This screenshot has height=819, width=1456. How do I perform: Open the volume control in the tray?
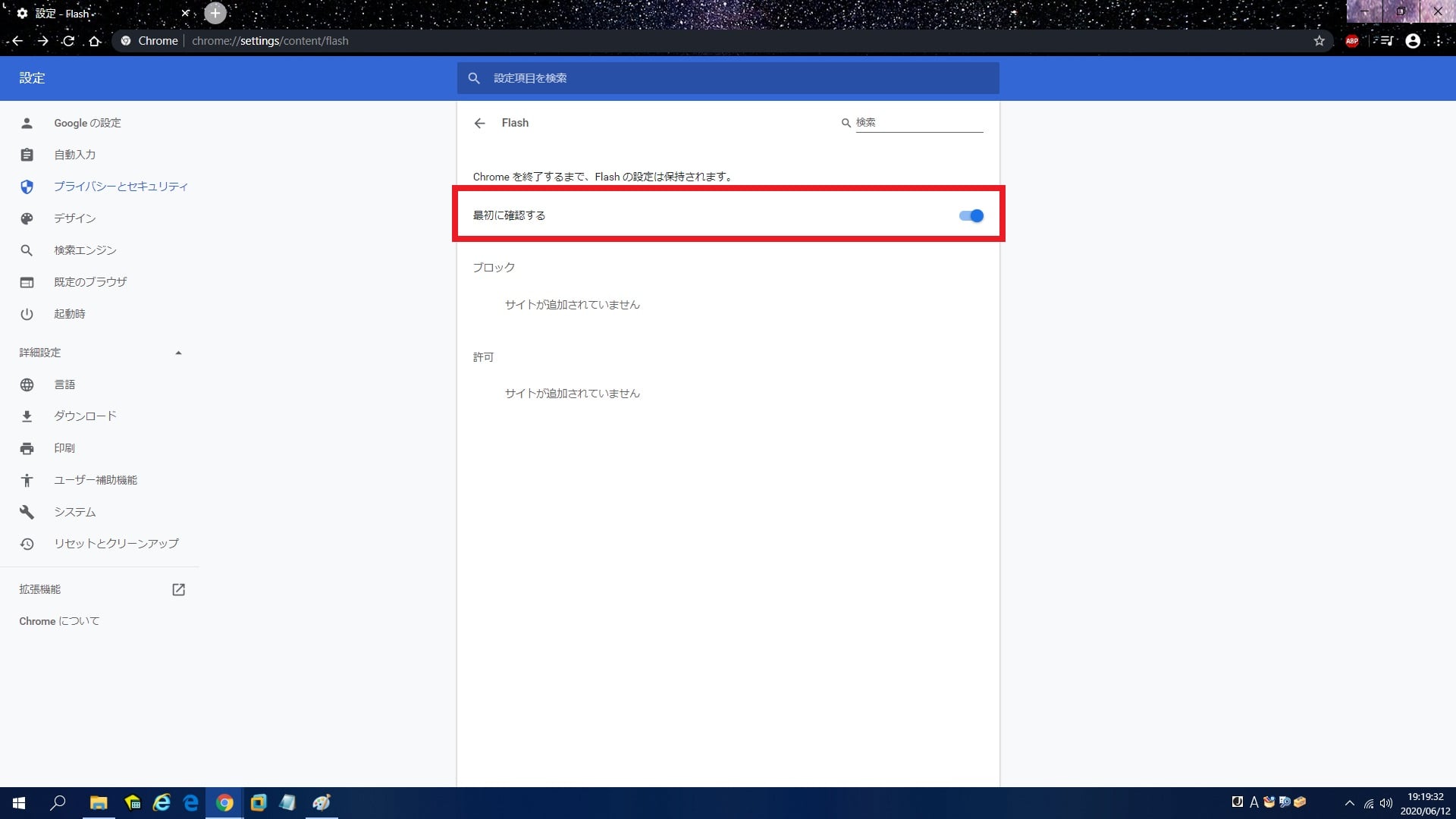click(x=1386, y=803)
